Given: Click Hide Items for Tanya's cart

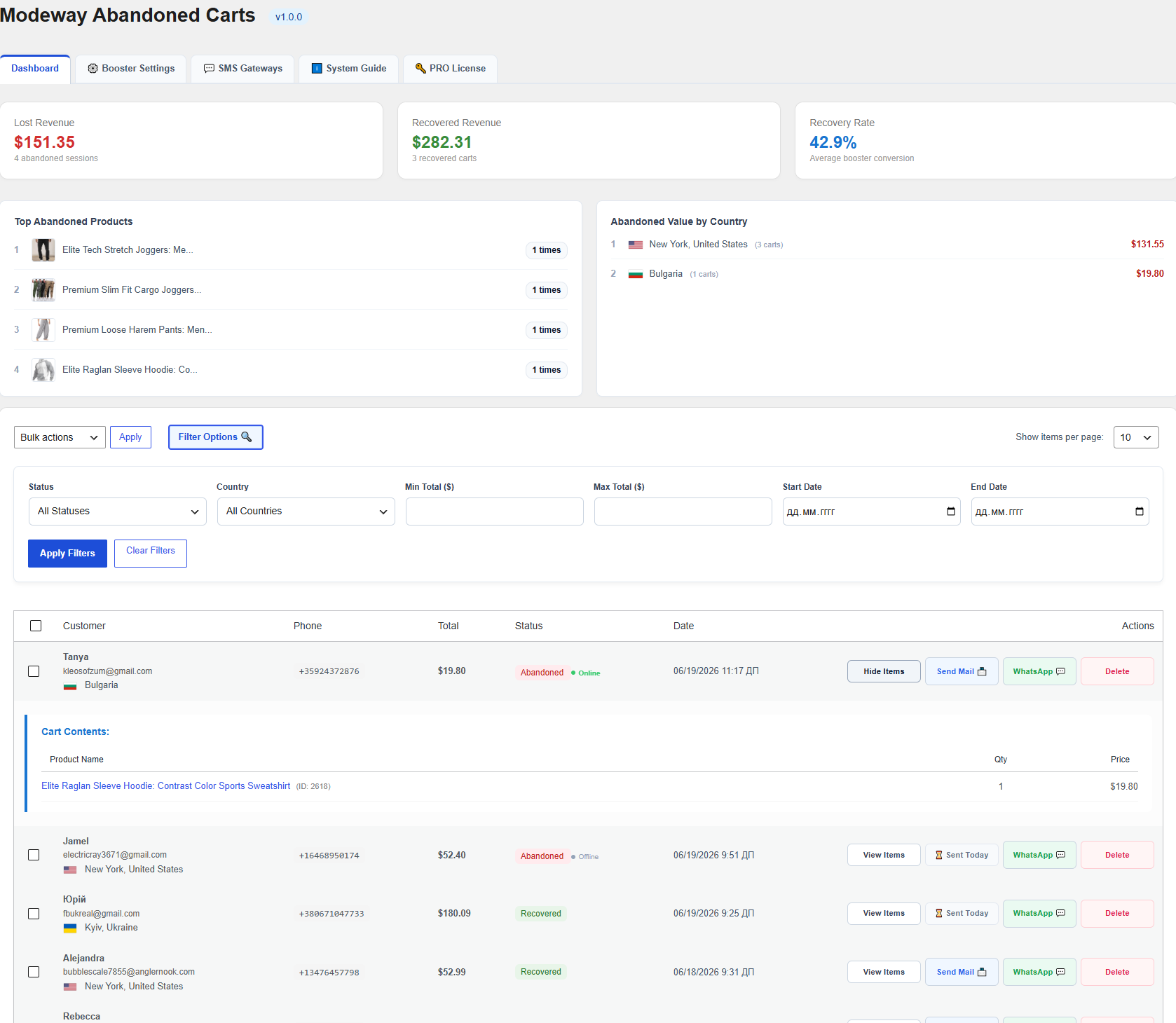Looking at the screenshot, I should pos(884,671).
